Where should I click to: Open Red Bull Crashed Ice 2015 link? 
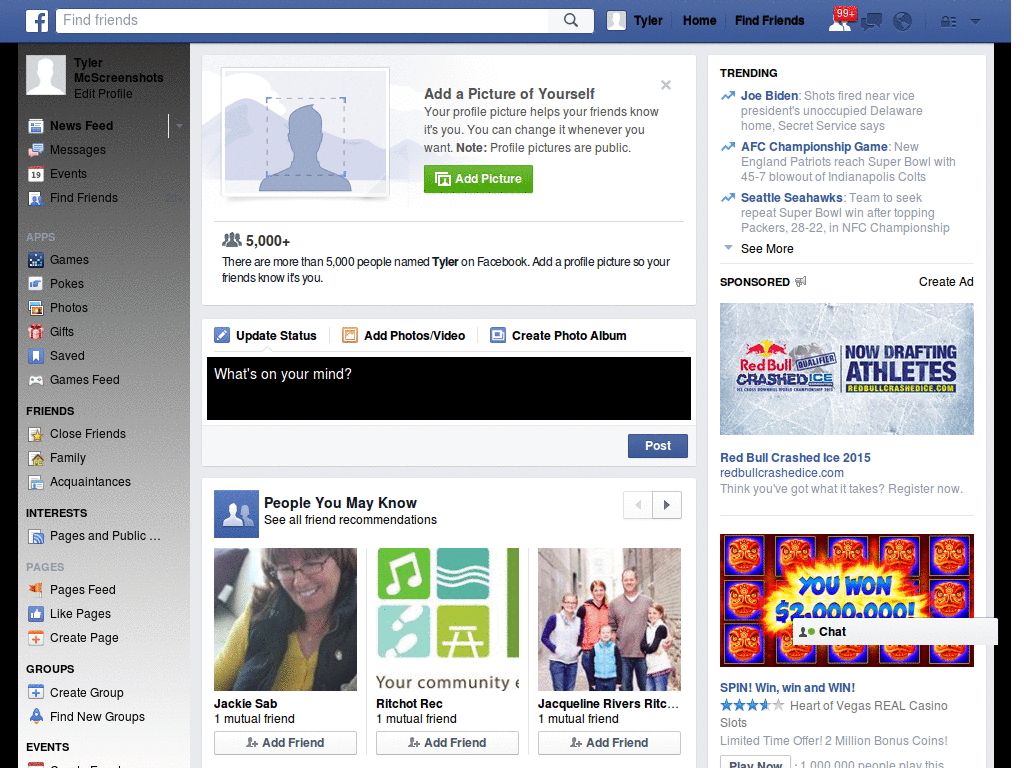[x=795, y=458]
